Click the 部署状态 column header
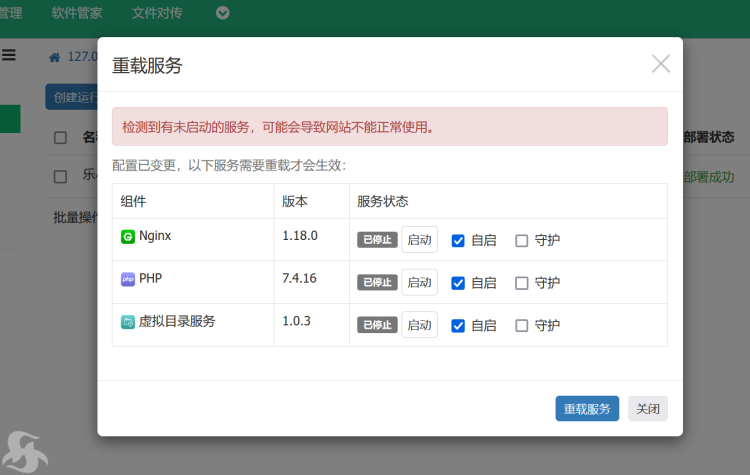 tap(708, 137)
